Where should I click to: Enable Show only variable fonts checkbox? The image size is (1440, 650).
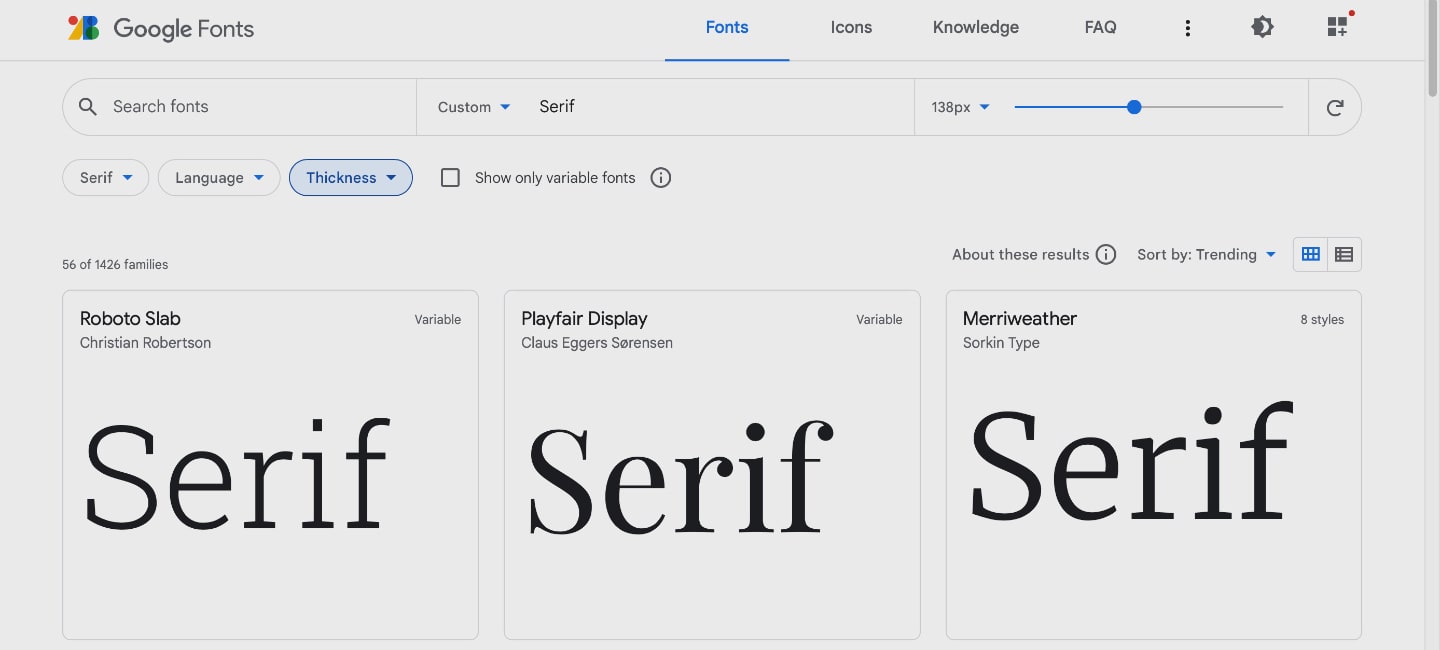pyautogui.click(x=451, y=178)
